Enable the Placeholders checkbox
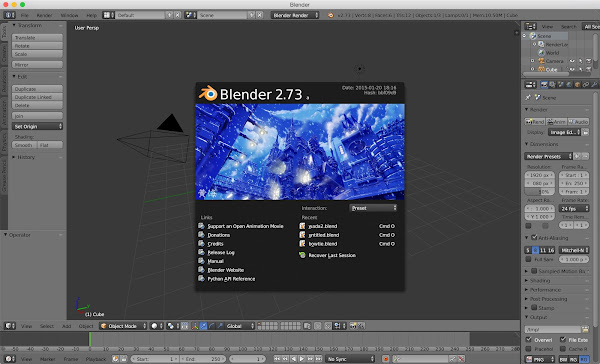 pos(528,349)
